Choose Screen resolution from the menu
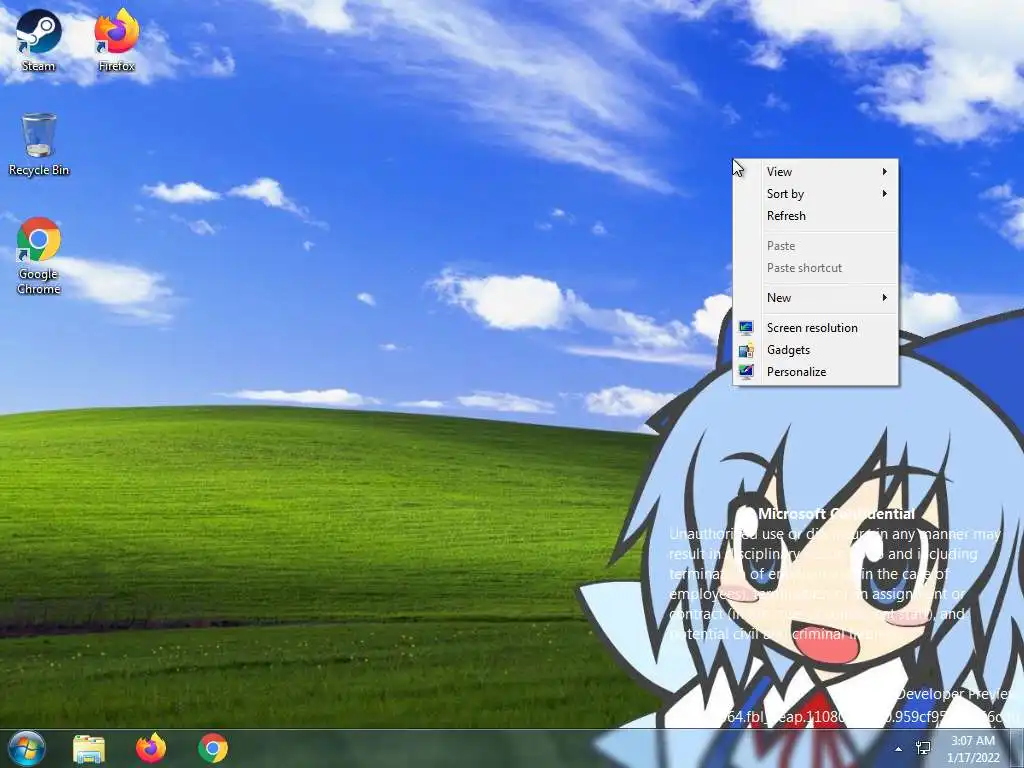 point(816,328)
